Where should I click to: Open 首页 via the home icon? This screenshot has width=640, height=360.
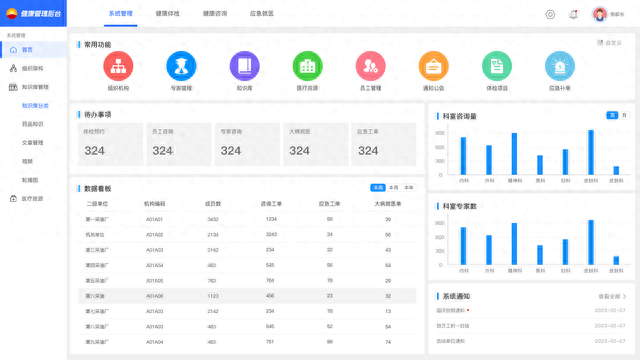pyautogui.click(x=13, y=50)
